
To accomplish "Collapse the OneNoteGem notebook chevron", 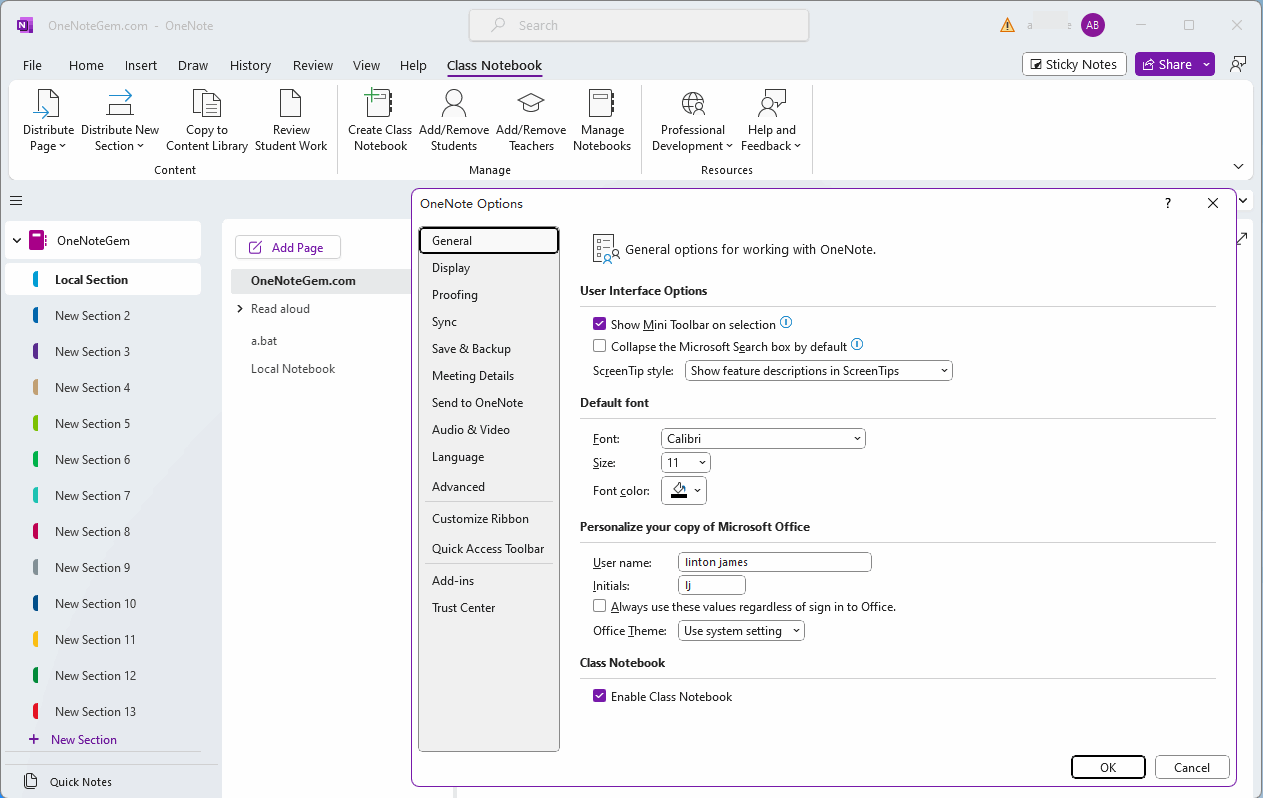I will coord(17,240).
